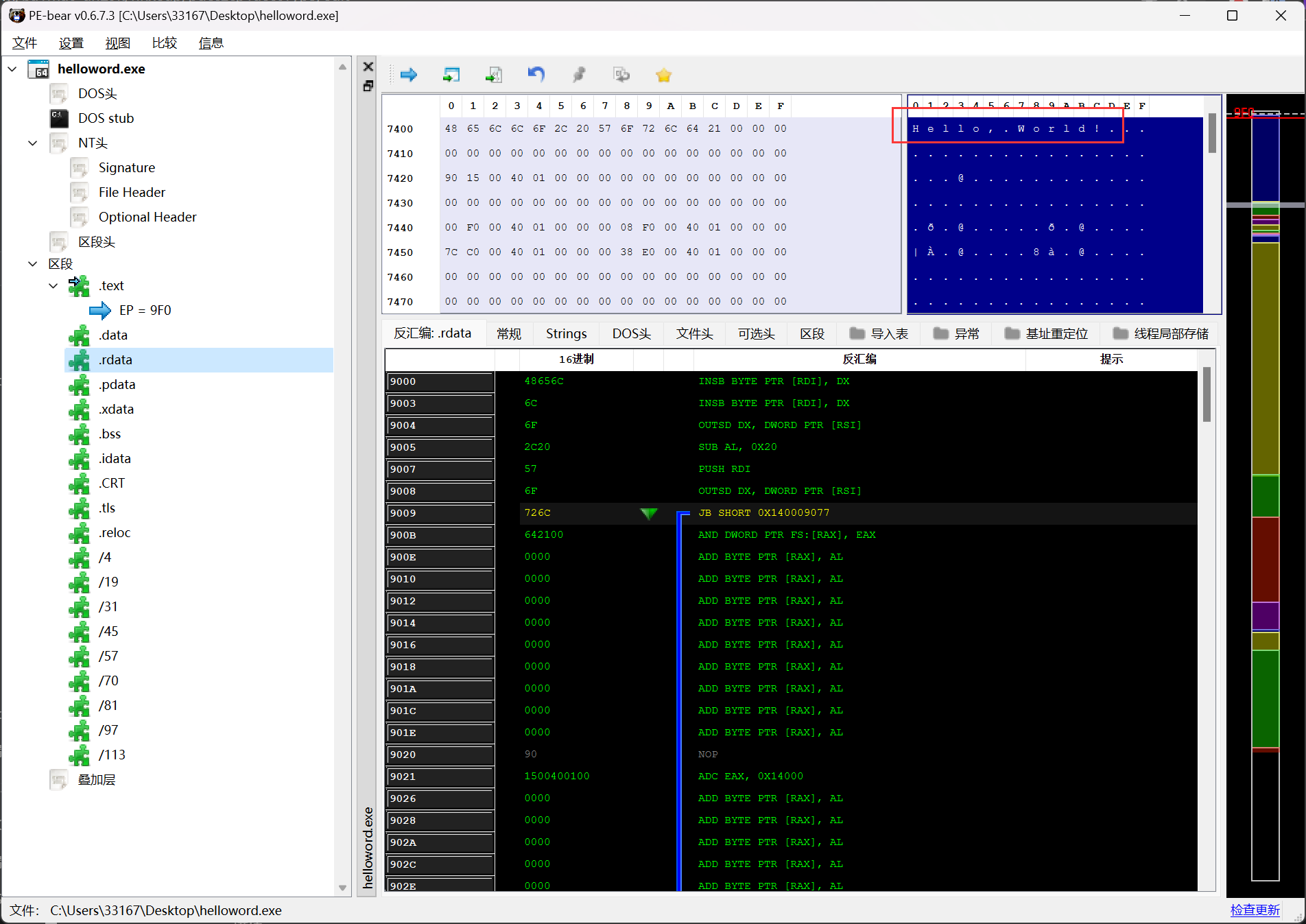Open the 设置 menu
Viewport: 1306px width, 924px height.
[x=71, y=43]
